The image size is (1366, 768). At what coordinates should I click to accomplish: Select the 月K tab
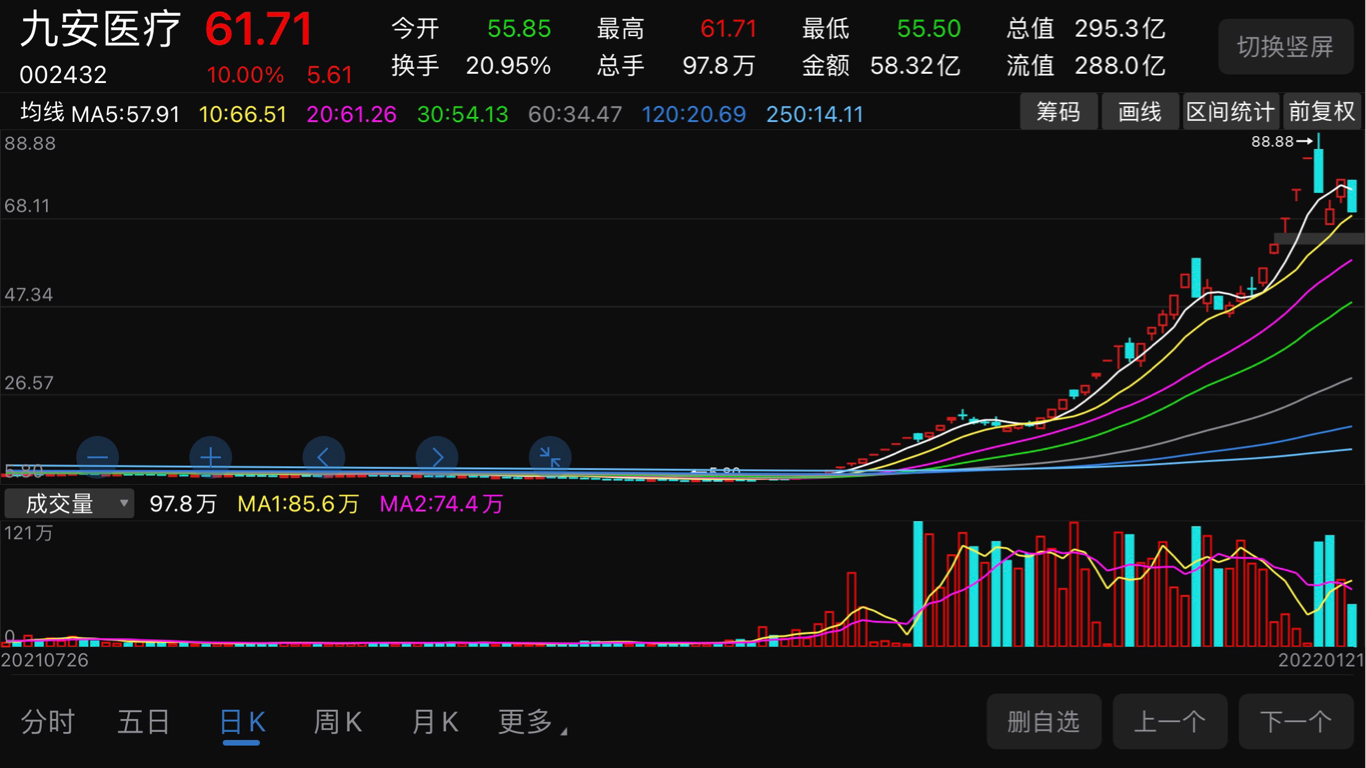coord(435,721)
